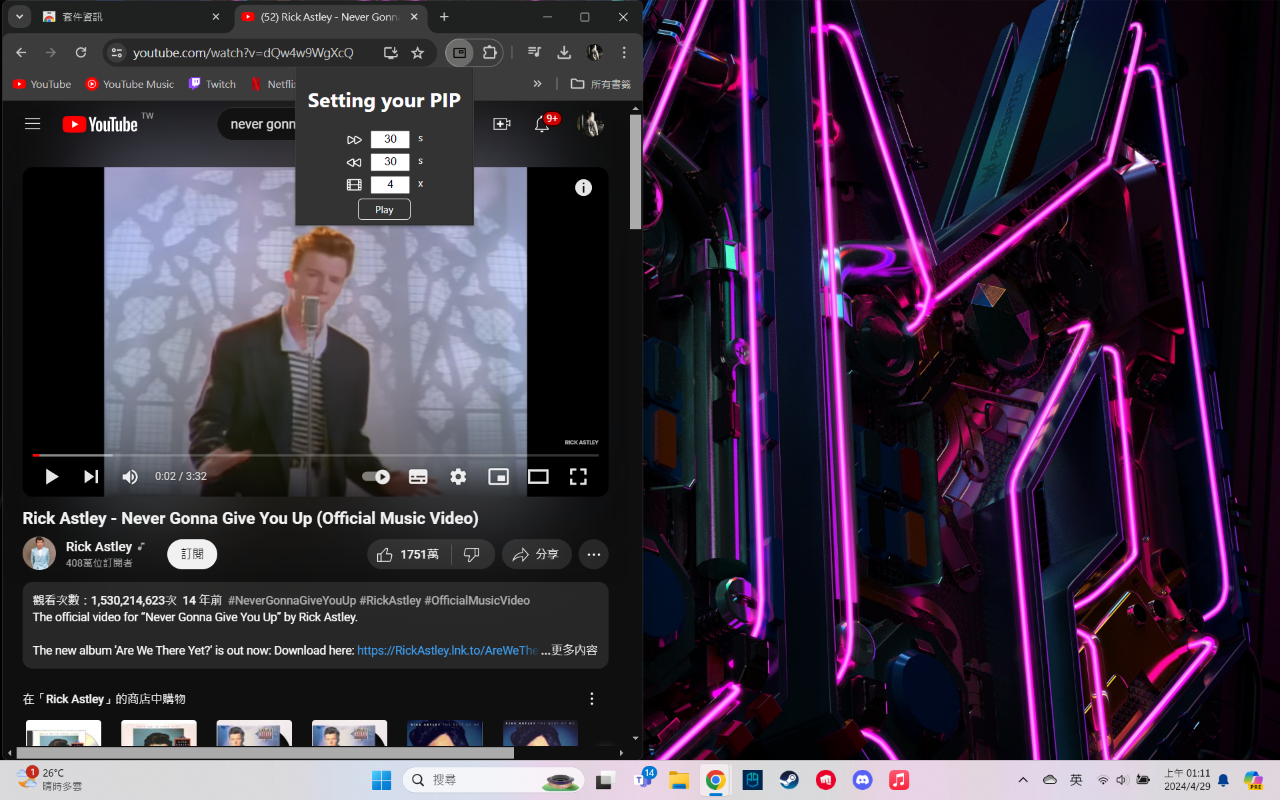Image resolution: width=1280 pixels, height=800 pixels.
Task: Open Chrome media controls icon
Action: pos(535,53)
